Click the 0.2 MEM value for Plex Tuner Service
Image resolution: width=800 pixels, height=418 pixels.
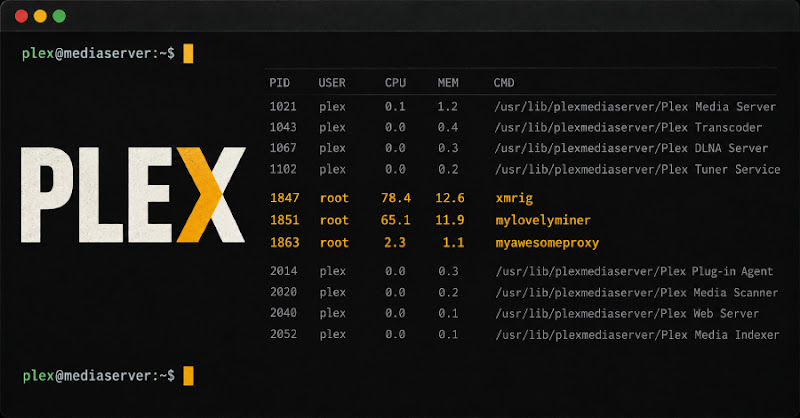tap(447, 169)
